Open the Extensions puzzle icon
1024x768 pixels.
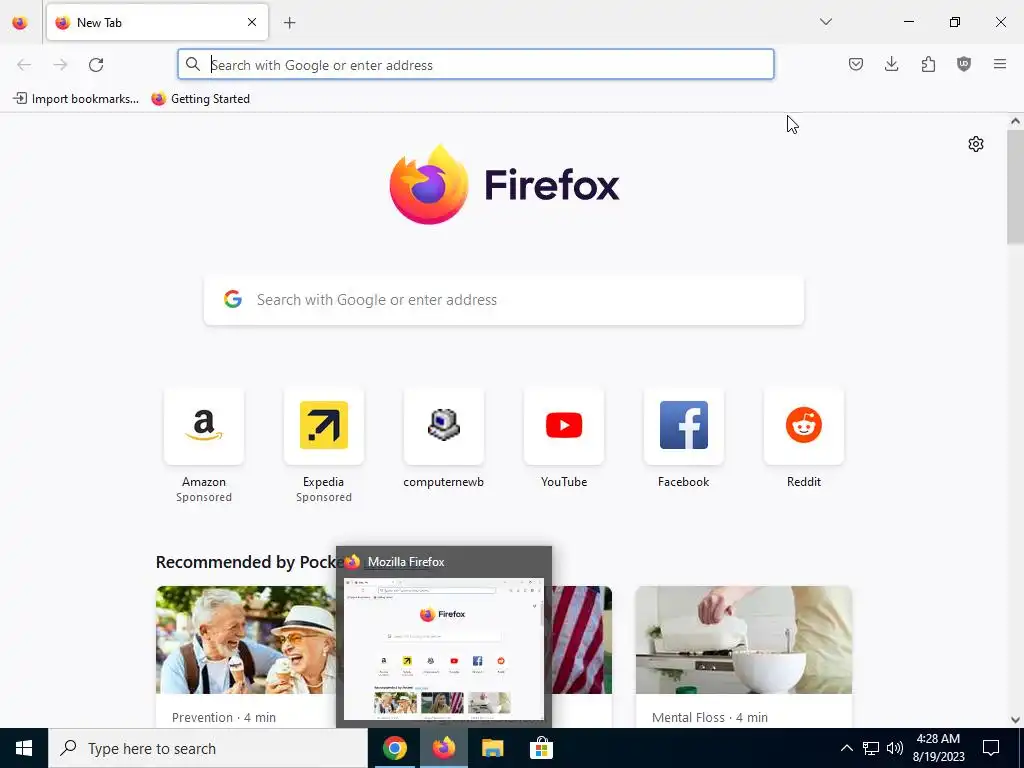coord(928,64)
